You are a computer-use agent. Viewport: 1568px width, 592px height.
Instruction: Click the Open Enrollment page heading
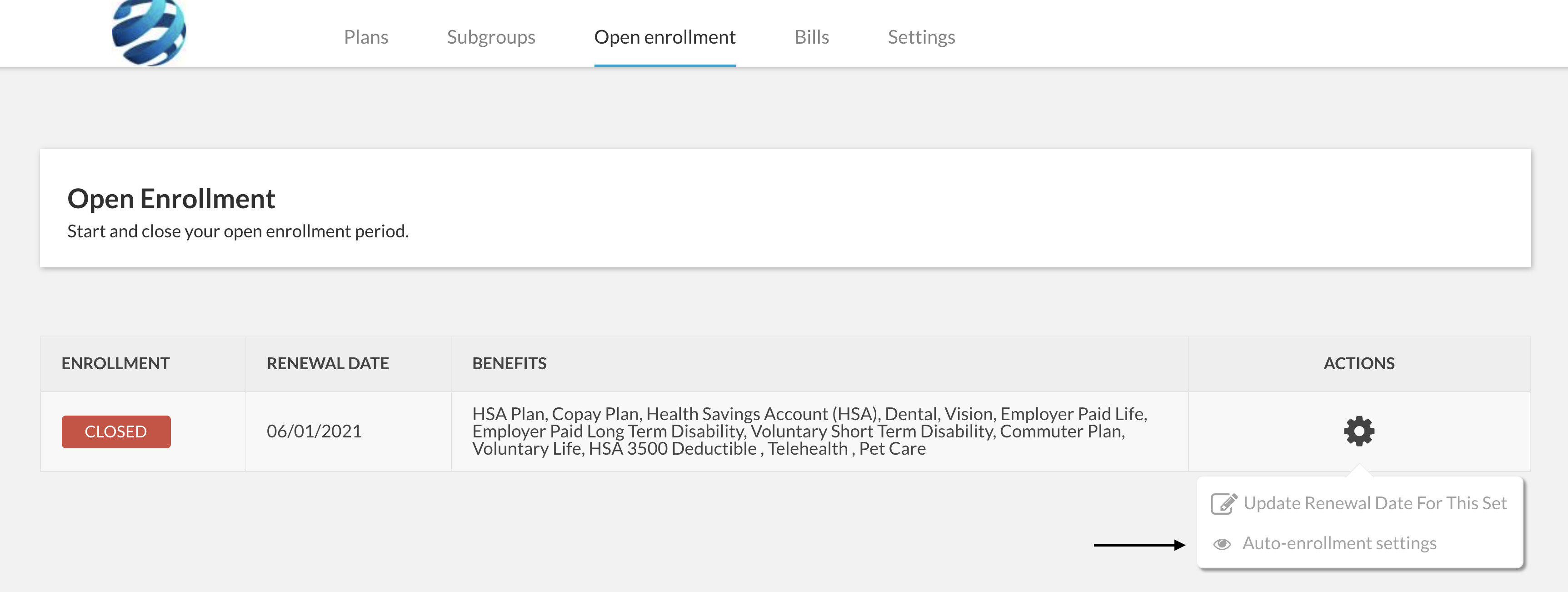point(171,199)
